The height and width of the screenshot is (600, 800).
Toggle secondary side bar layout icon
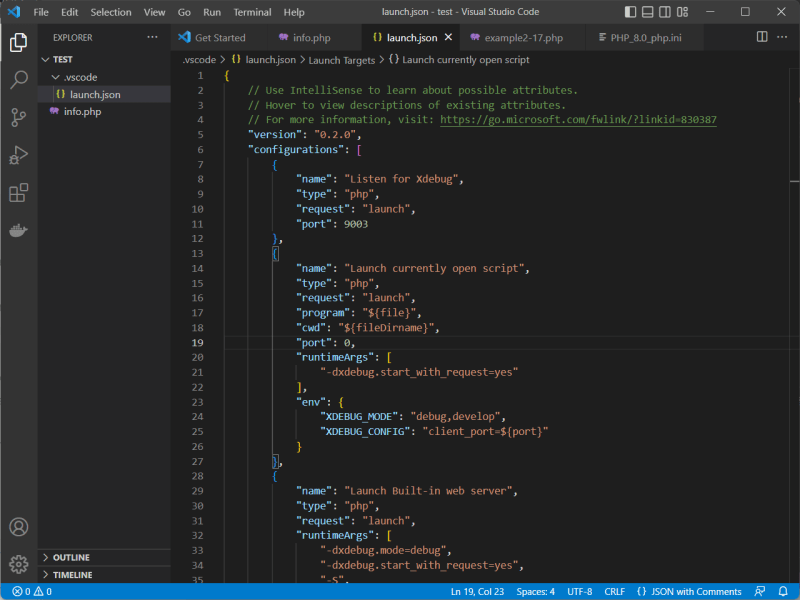pos(665,12)
